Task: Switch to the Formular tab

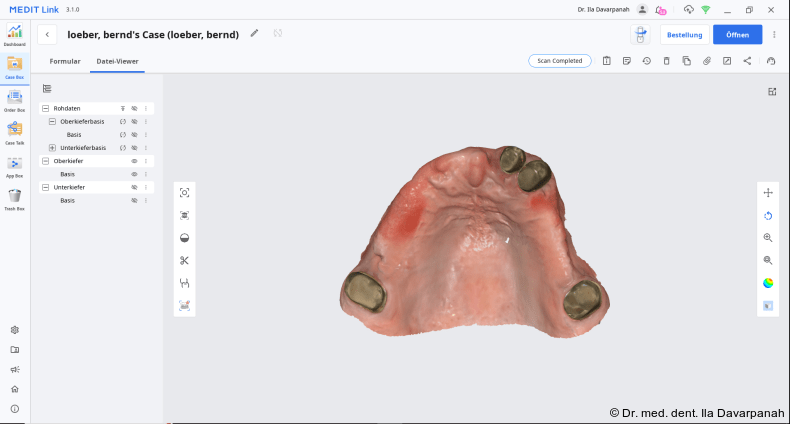Action: (x=65, y=61)
